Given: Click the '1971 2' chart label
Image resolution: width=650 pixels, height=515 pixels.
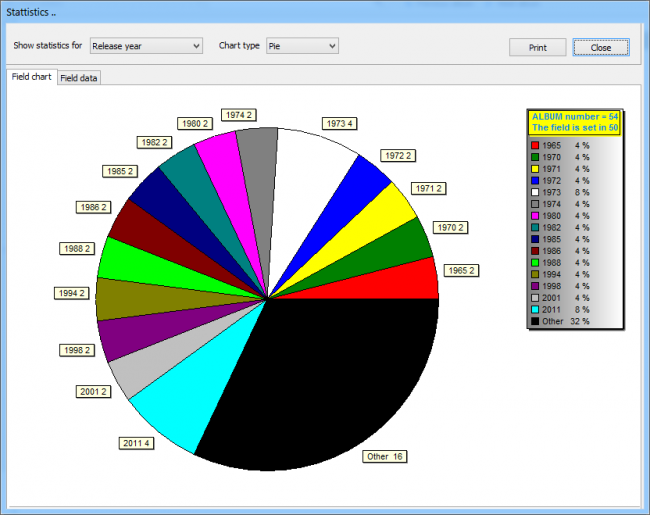Looking at the screenshot, I should (428, 189).
